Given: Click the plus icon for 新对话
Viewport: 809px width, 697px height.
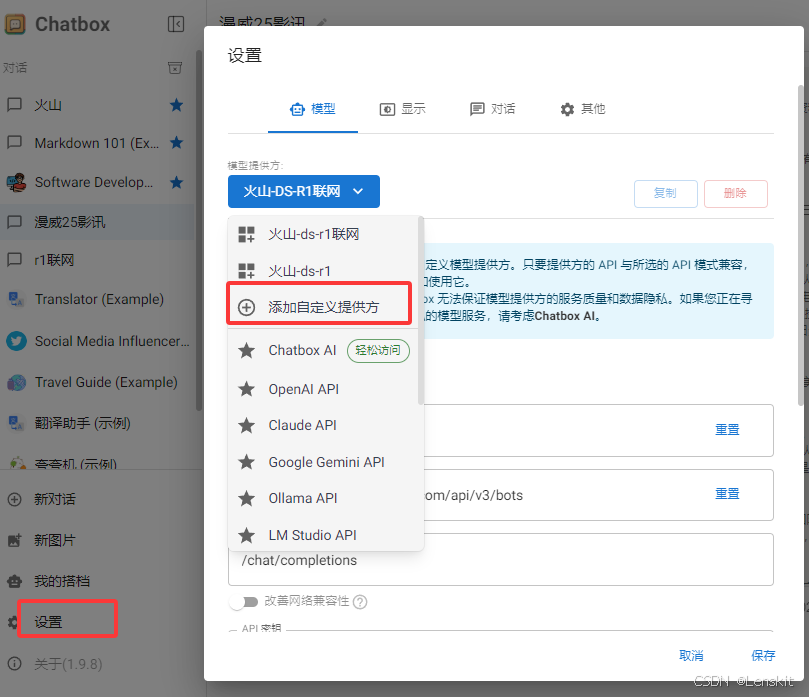Looking at the screenshot, I should pyautogui.click(x=14, y=499).
